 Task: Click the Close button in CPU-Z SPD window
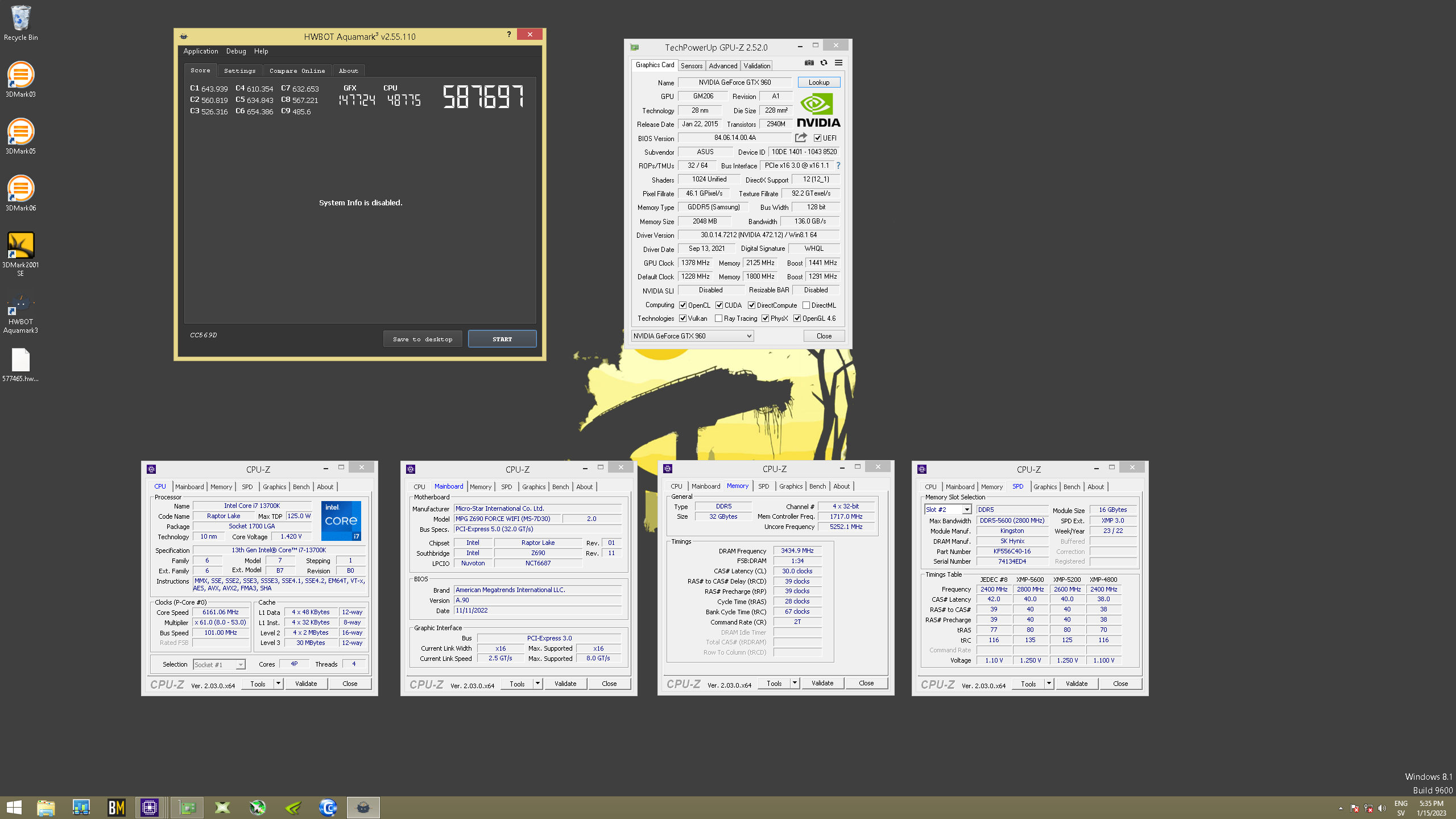[1120, 684]
